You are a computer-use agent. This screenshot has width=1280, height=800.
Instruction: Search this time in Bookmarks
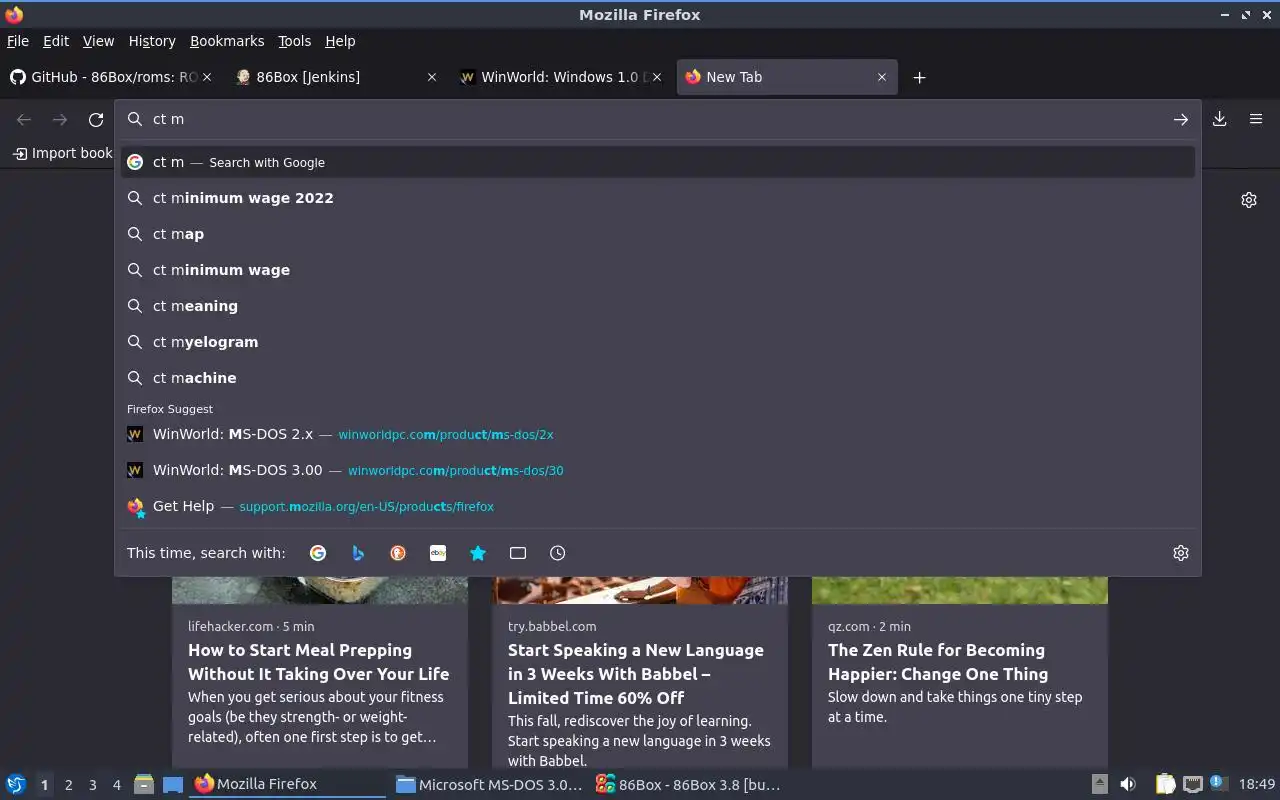(x=478, y=553)
